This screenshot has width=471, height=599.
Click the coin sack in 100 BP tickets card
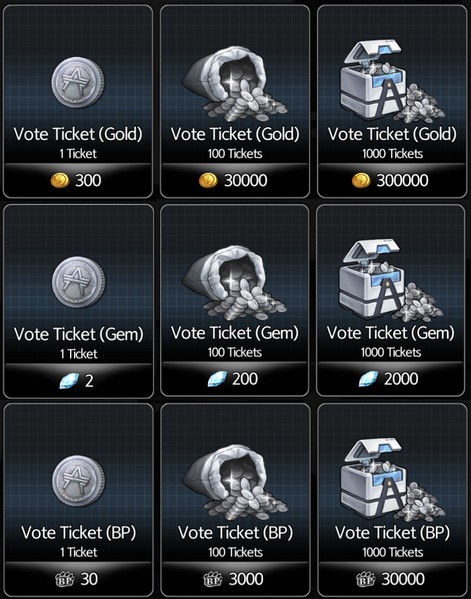pos(235,482)
